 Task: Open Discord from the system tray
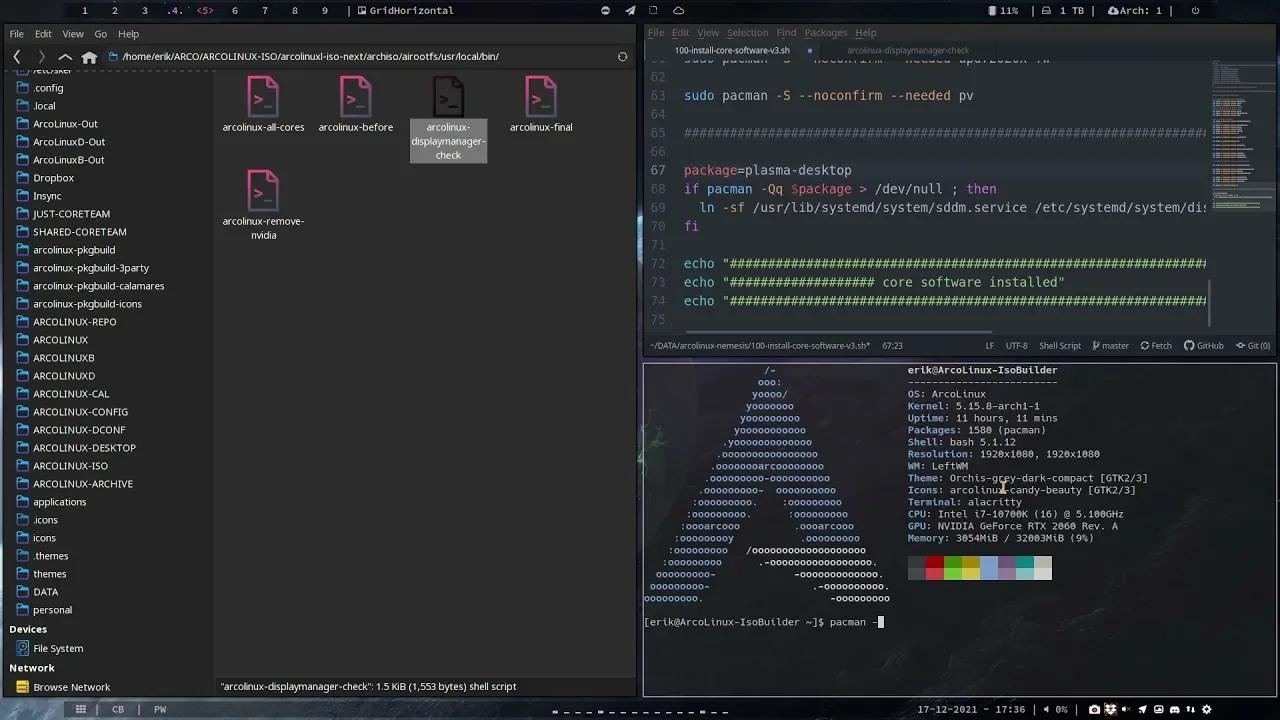point(1175,710)
